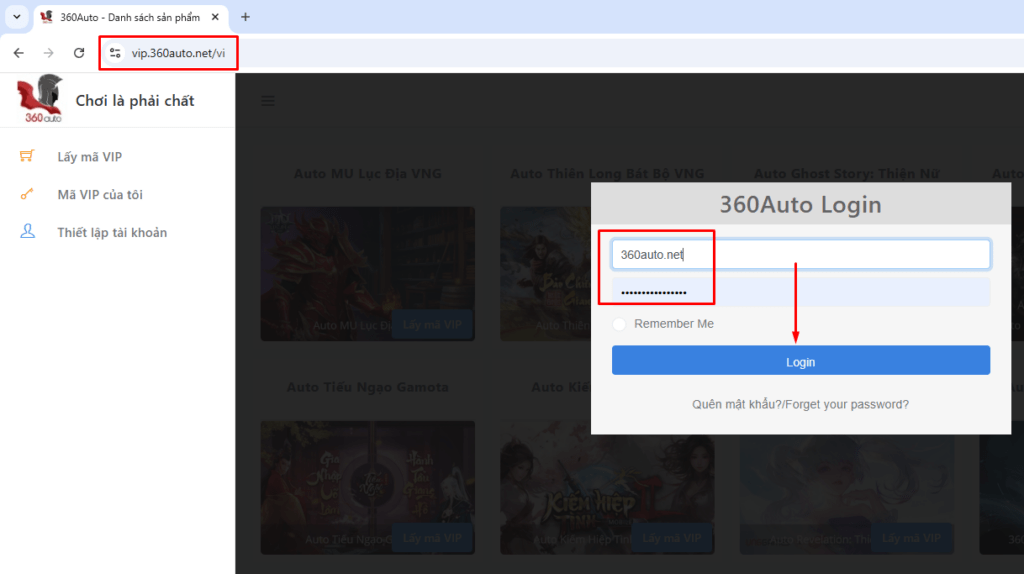The width and height of the screenshot is (1024, 574).
Task: Open a new browser tab
Action: (246, 17)
